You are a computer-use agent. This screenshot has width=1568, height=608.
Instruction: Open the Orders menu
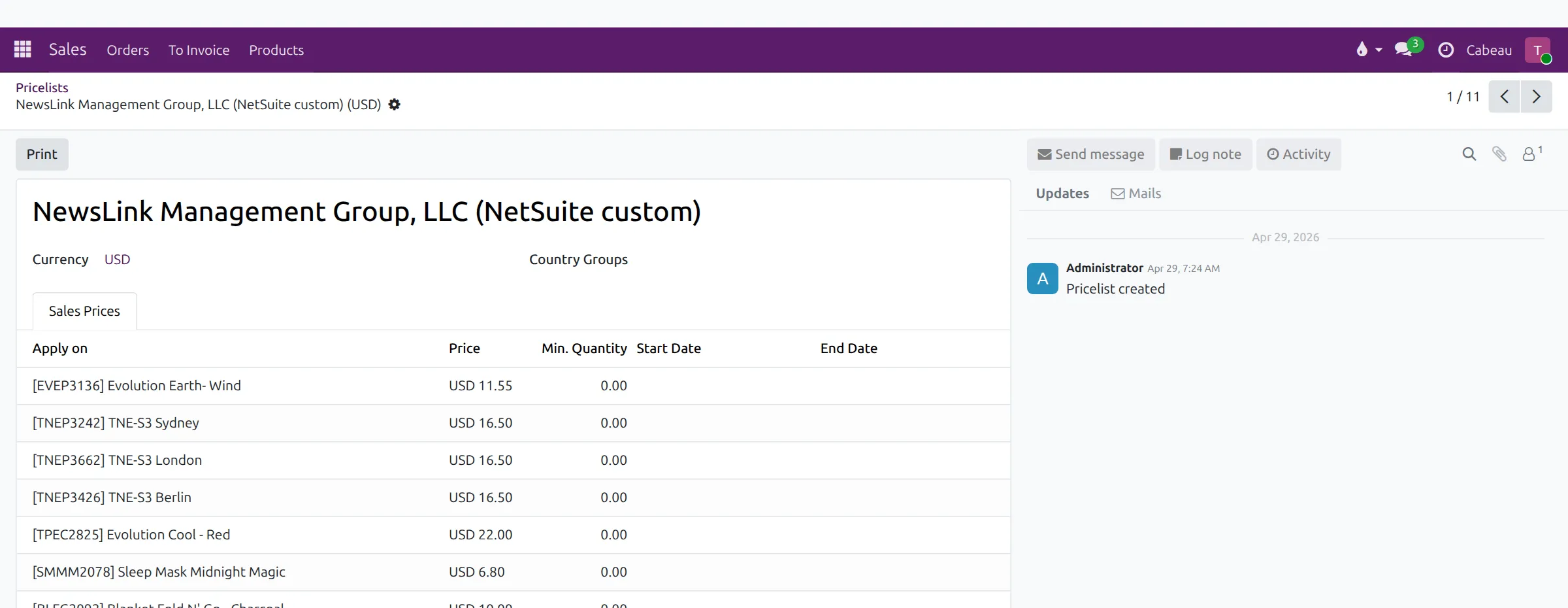(128, 50)
